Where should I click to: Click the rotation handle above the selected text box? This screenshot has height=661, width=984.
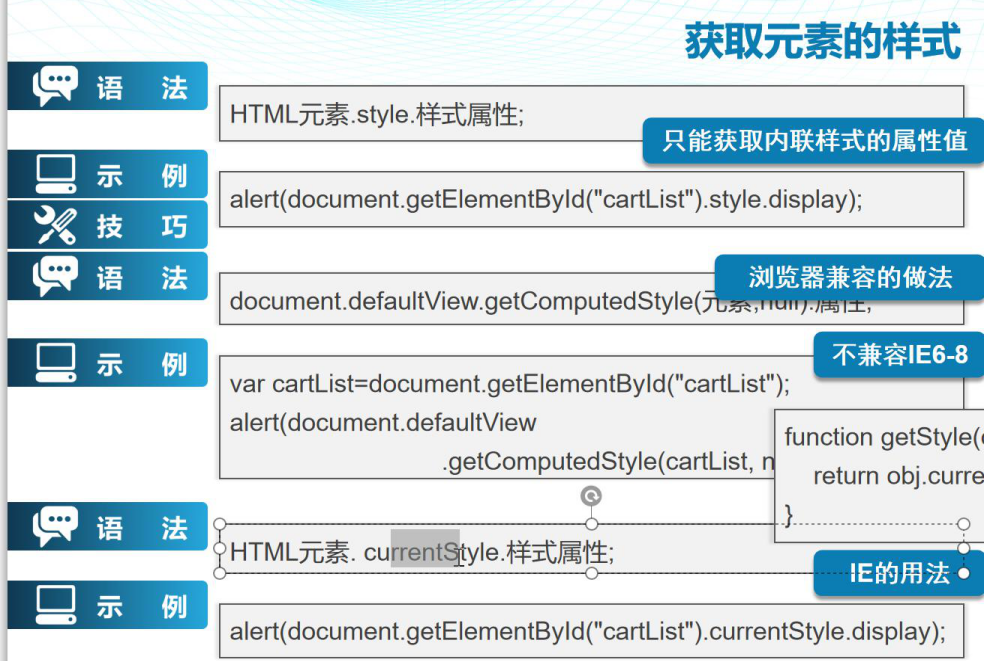(x=589, y=494)
